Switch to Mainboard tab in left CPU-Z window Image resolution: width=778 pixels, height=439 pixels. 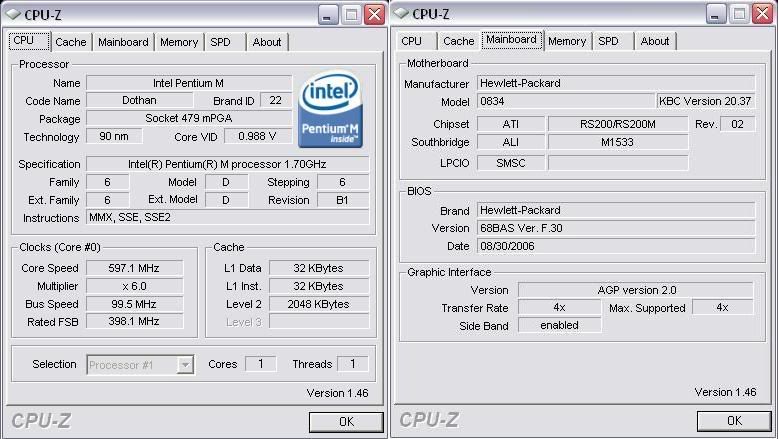[x=123, y=42]
